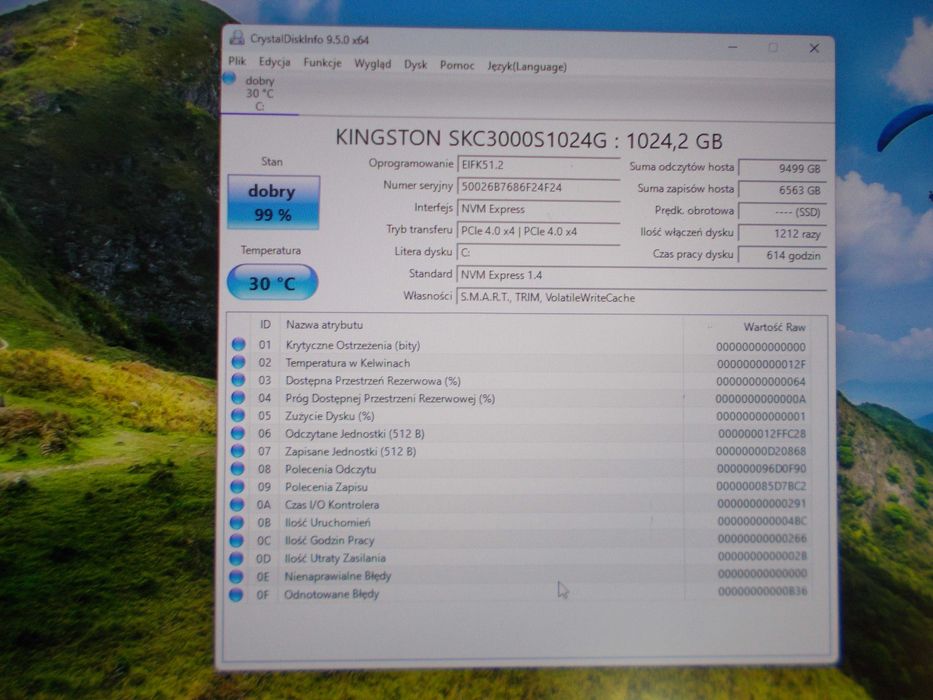Click the status orb for Ilość Godzin Pracy row
The width and height of the screenshot is (933, 700).
(236, 540)
